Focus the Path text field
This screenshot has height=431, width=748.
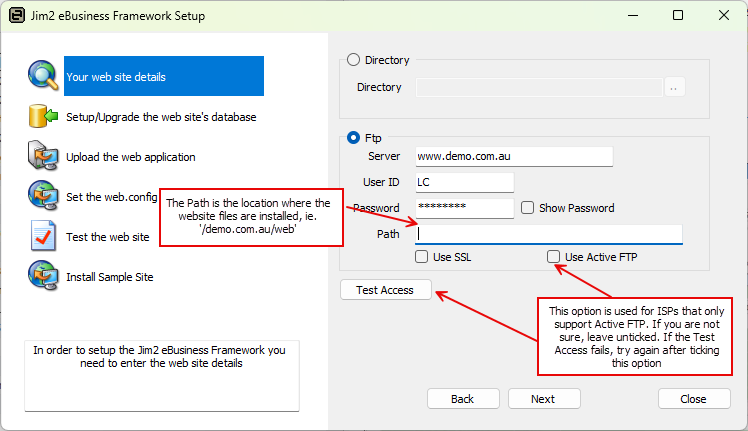tap(548, 233)
